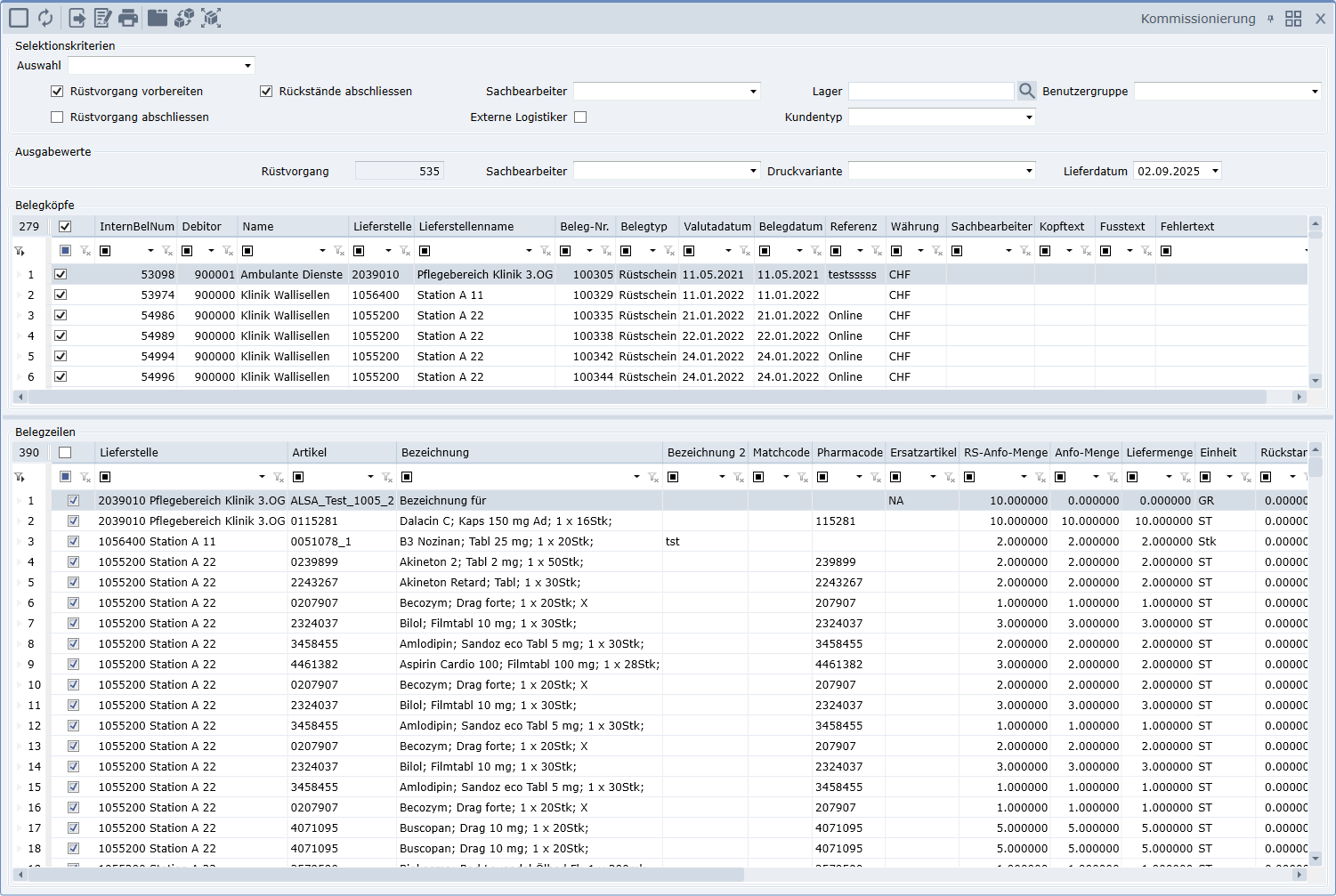The height and width of the screenshot is (896, 1336).
Task: Tick the Externe Logistiker checkbox
Action: (x=580, y=117)
